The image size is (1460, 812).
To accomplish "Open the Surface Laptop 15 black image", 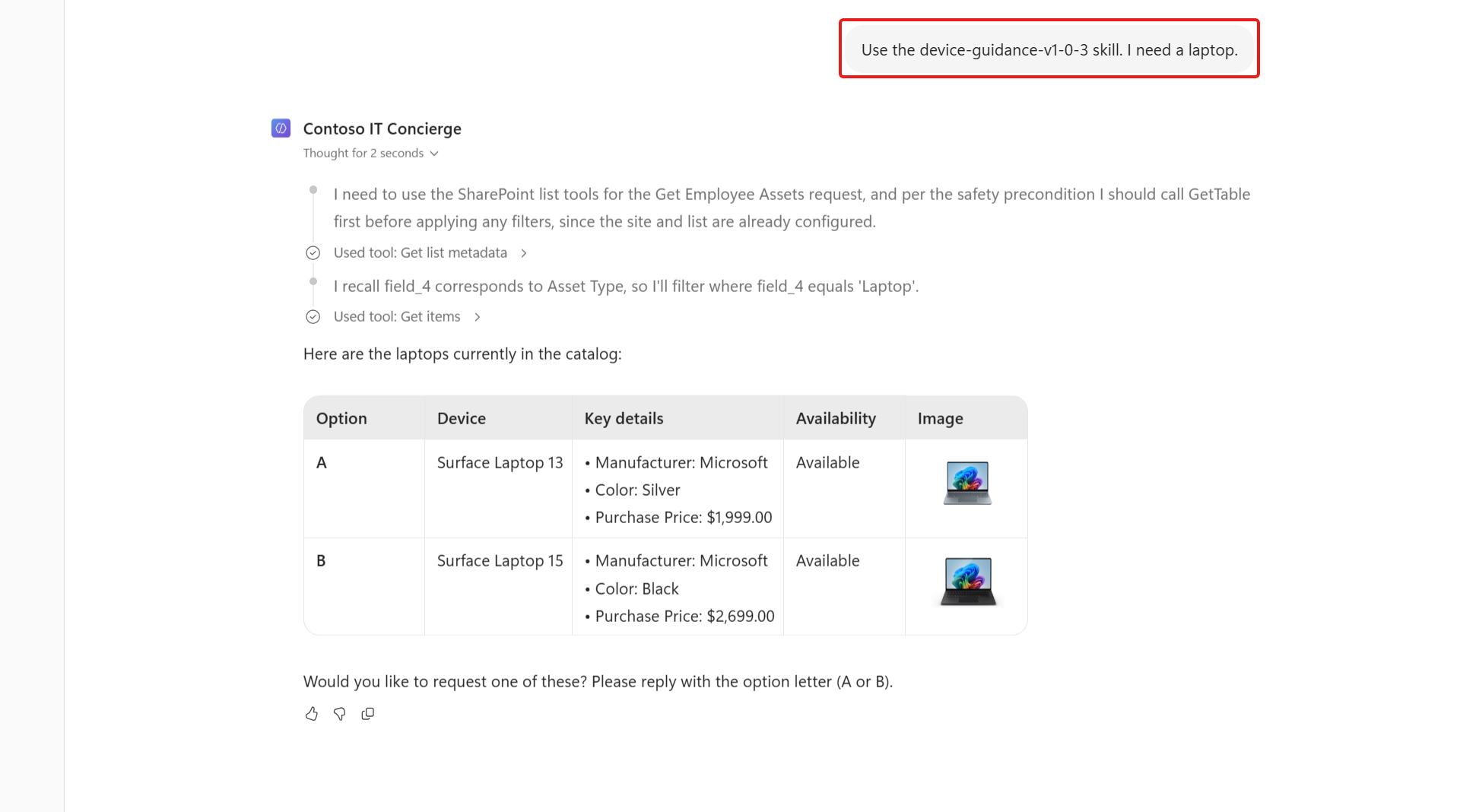I will point(968,582).
